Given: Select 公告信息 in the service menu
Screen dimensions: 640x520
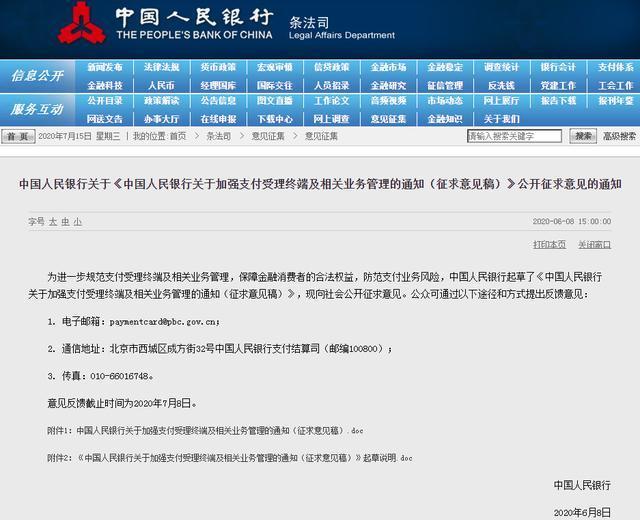Looking at the screenshot, I should click(x=218, y=100).
